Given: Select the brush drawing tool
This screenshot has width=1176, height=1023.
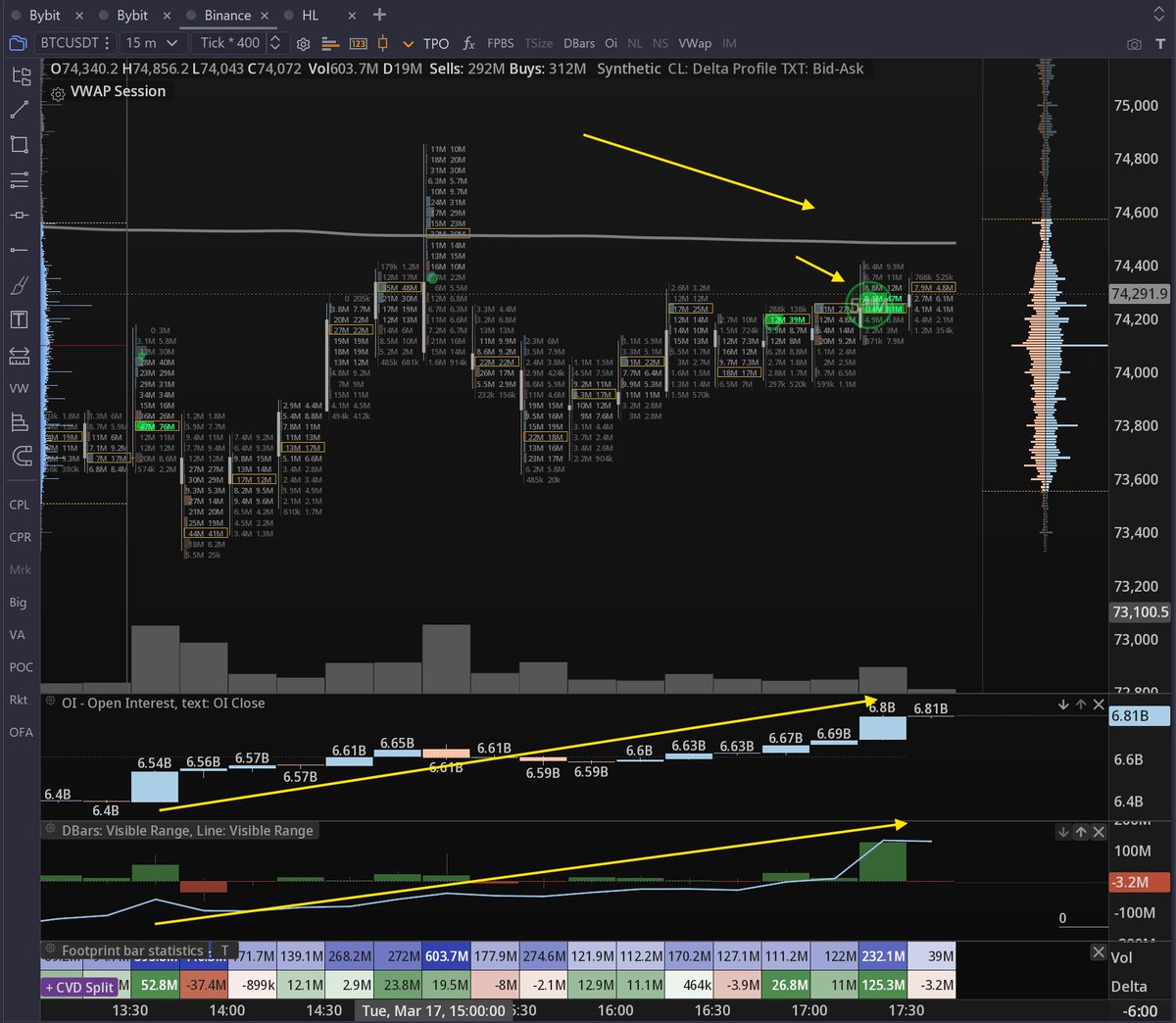Looking at the screenshot, I should tap(20, 285).
